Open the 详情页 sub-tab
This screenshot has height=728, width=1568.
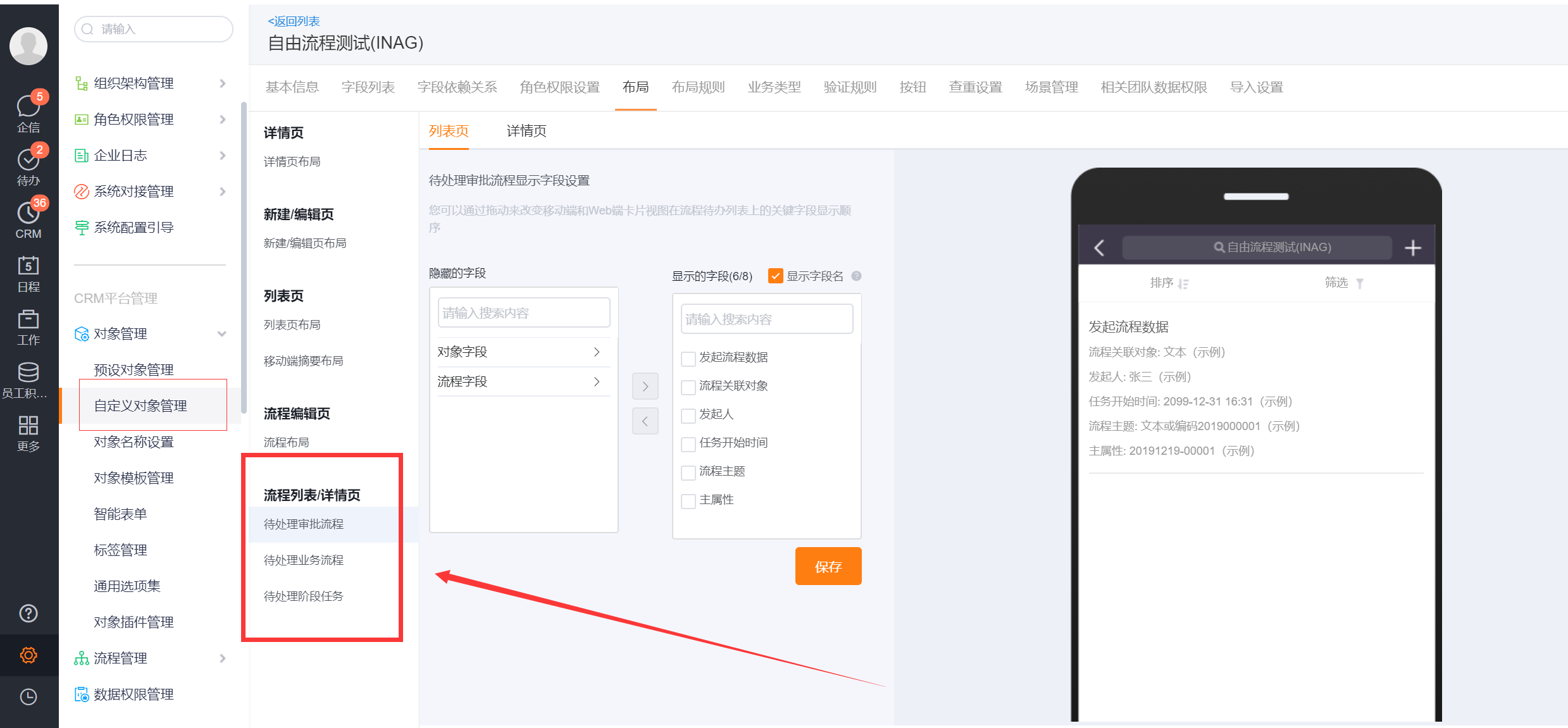tap(526, 131)
